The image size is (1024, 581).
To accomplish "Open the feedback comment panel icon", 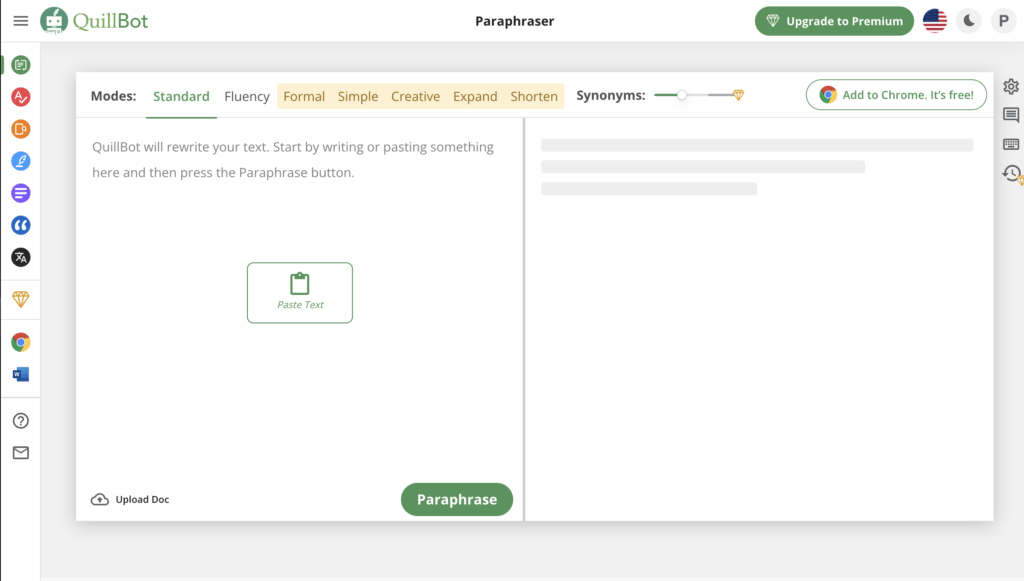I will point(1011,115).
